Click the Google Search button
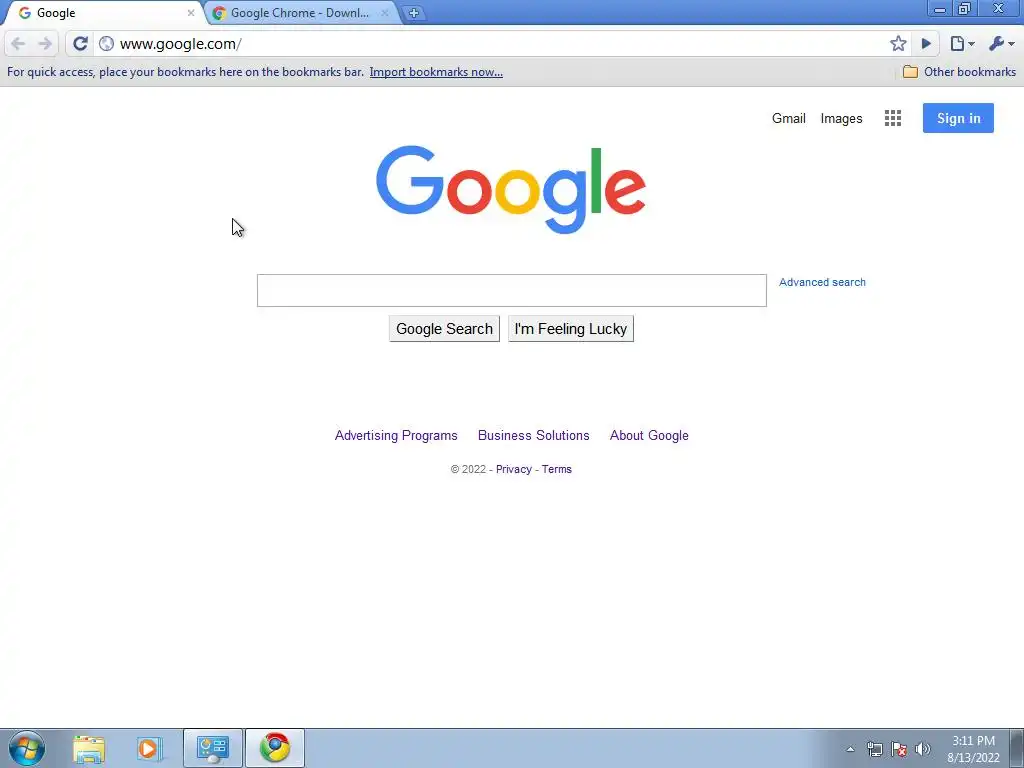The width and height of the screenshot is (1024, 768). [x=444, y=328]
